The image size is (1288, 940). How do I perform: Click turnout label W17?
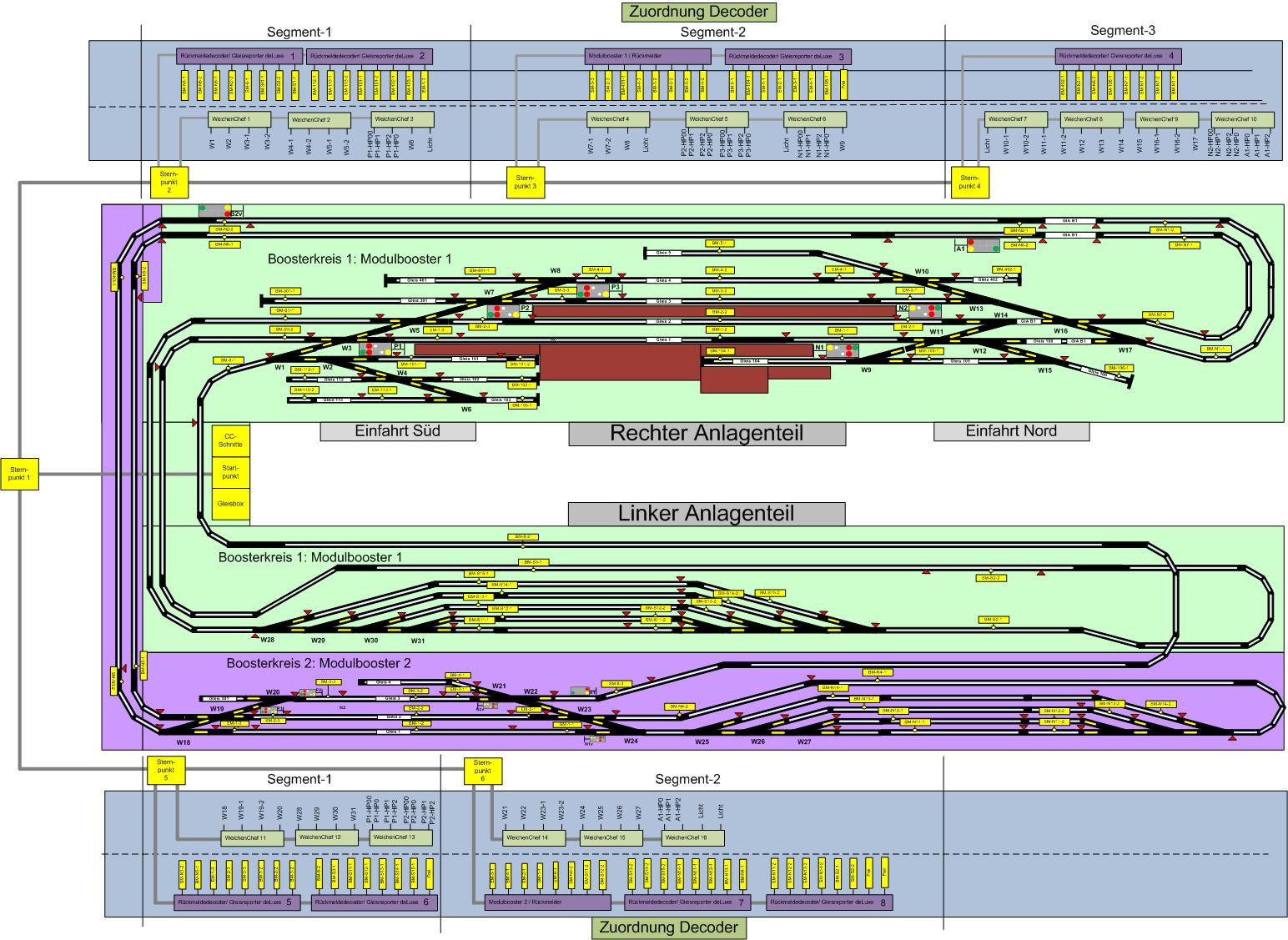tap(1125, 350)
